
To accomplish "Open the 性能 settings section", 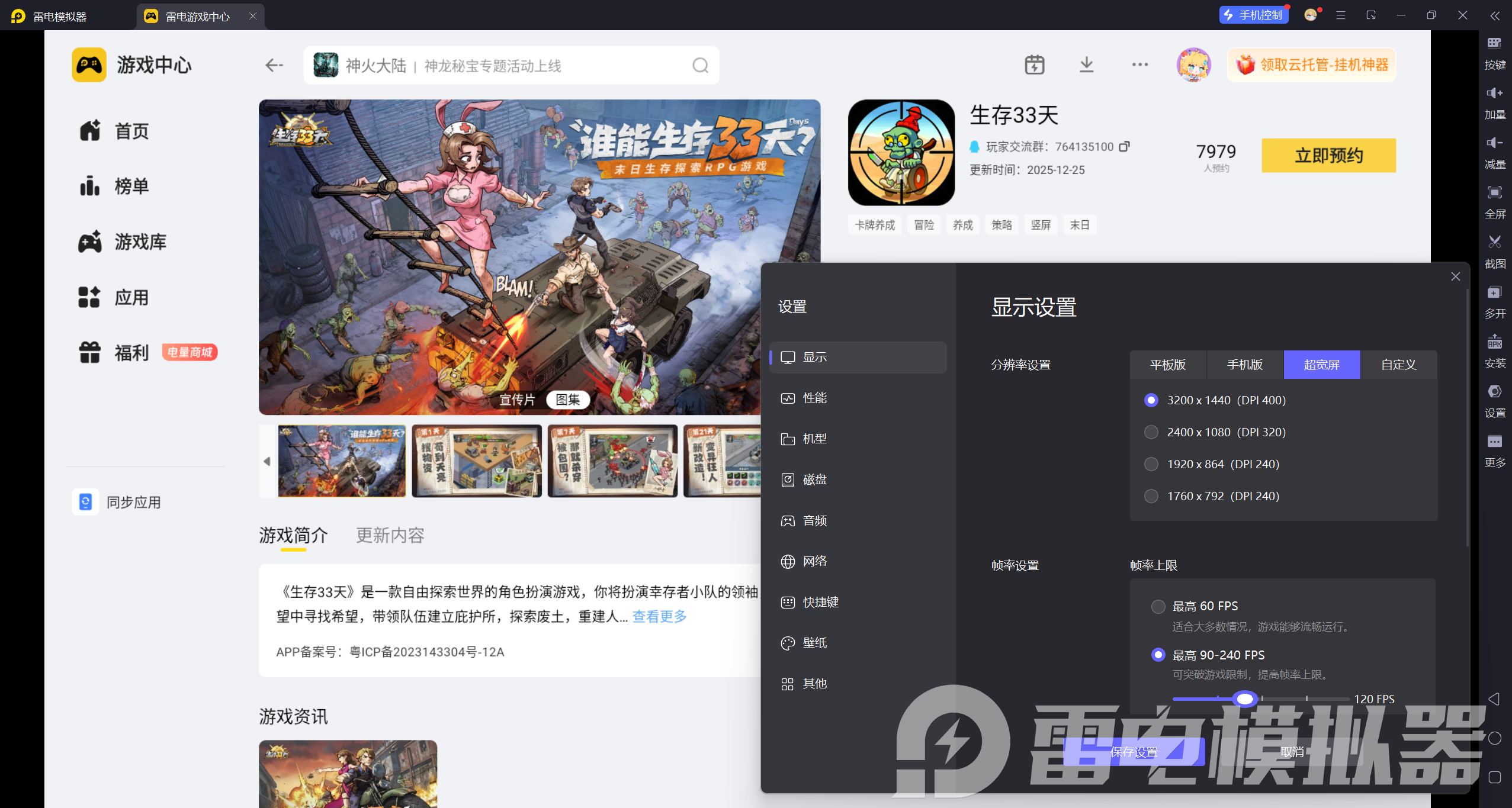I will 814,398.
